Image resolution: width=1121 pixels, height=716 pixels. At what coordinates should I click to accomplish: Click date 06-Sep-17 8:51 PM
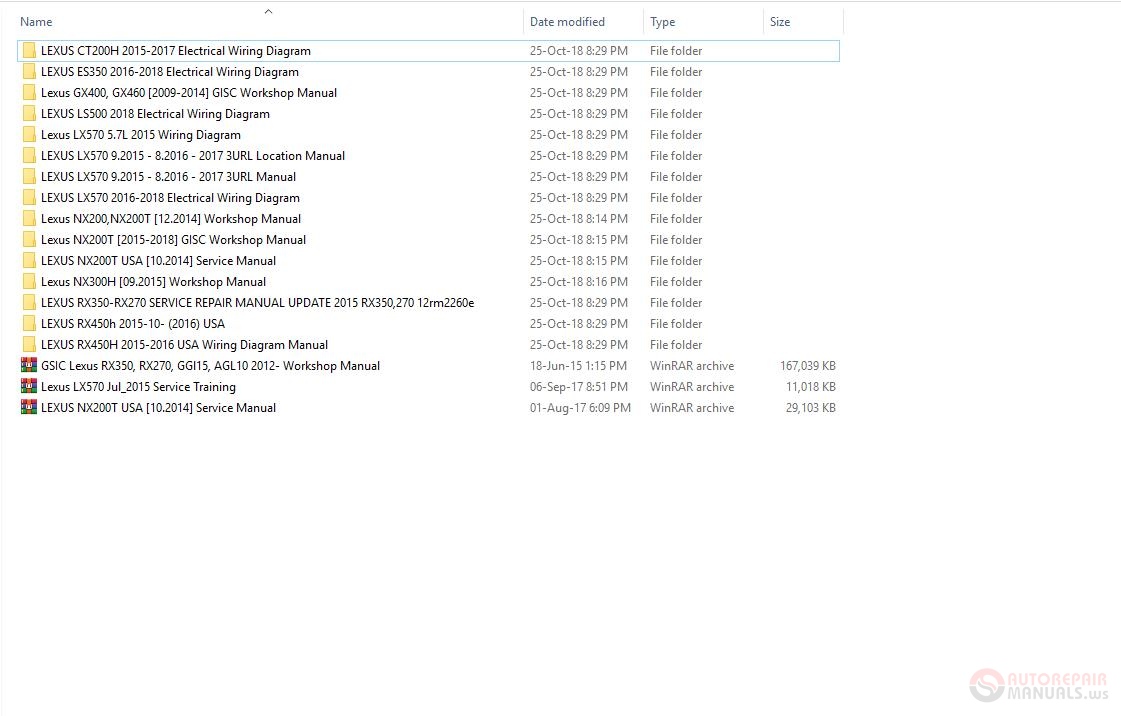579,387
